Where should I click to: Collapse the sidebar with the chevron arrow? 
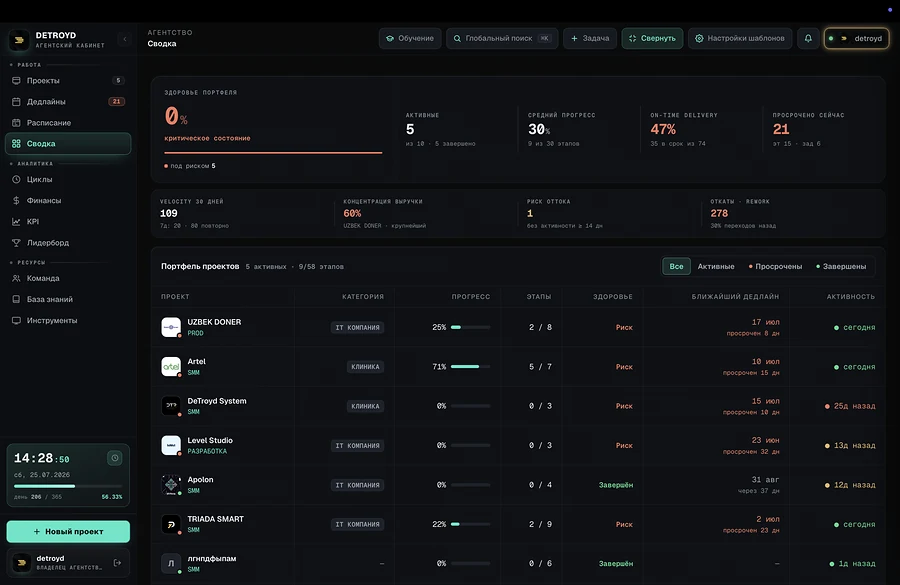click(125, 39)
